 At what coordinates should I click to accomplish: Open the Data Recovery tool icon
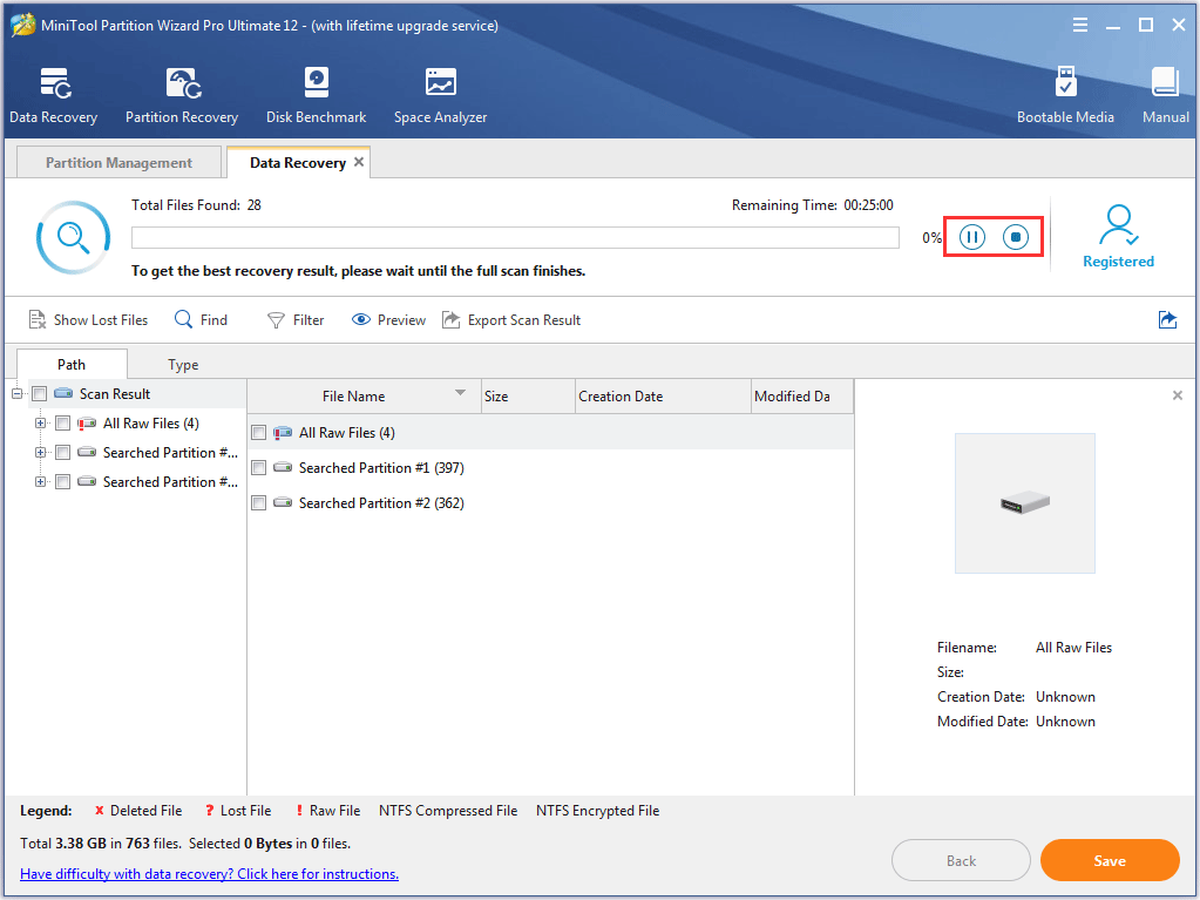tap(53, 84)
